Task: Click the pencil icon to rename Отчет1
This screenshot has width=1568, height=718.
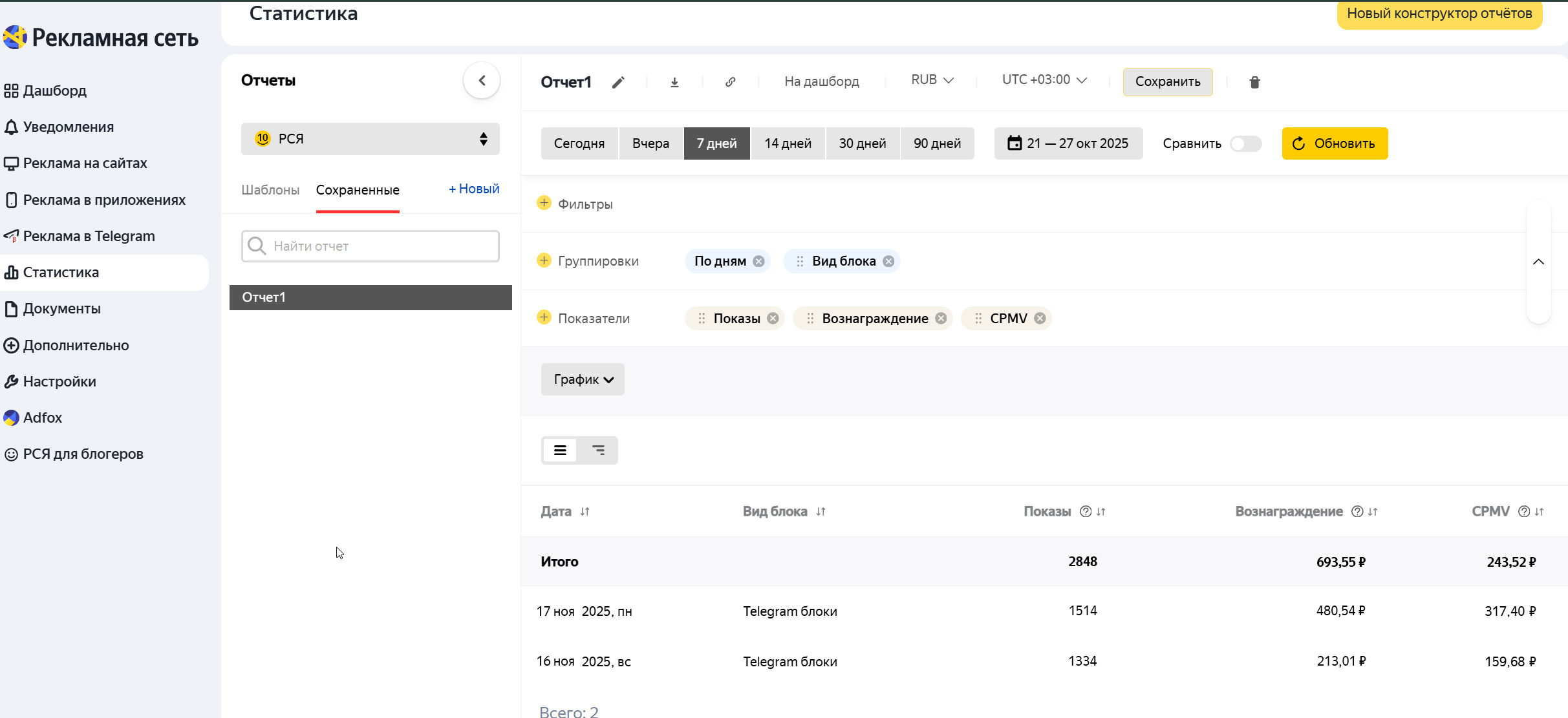Action: pos(618,82)
